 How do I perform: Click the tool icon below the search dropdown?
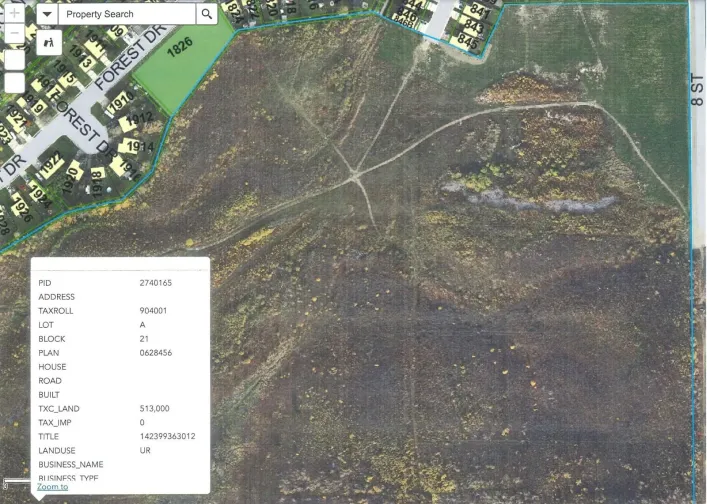[x=47, y=43]
